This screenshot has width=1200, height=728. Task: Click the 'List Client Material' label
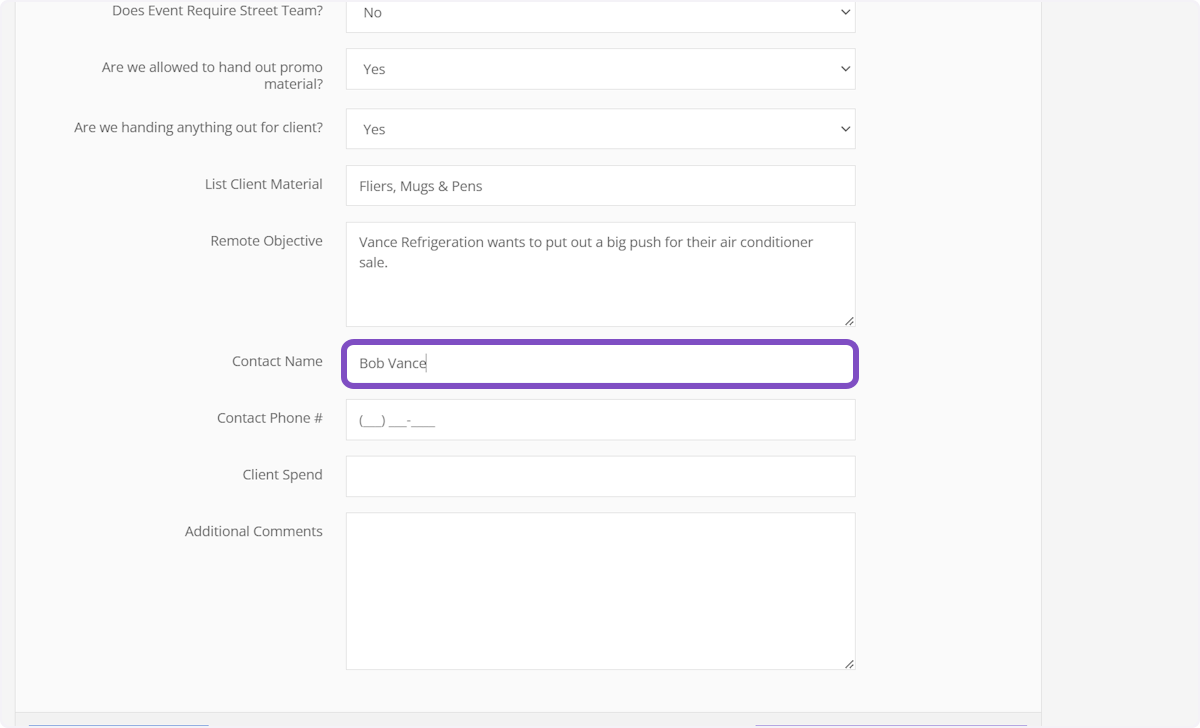(x=263, y=184)
